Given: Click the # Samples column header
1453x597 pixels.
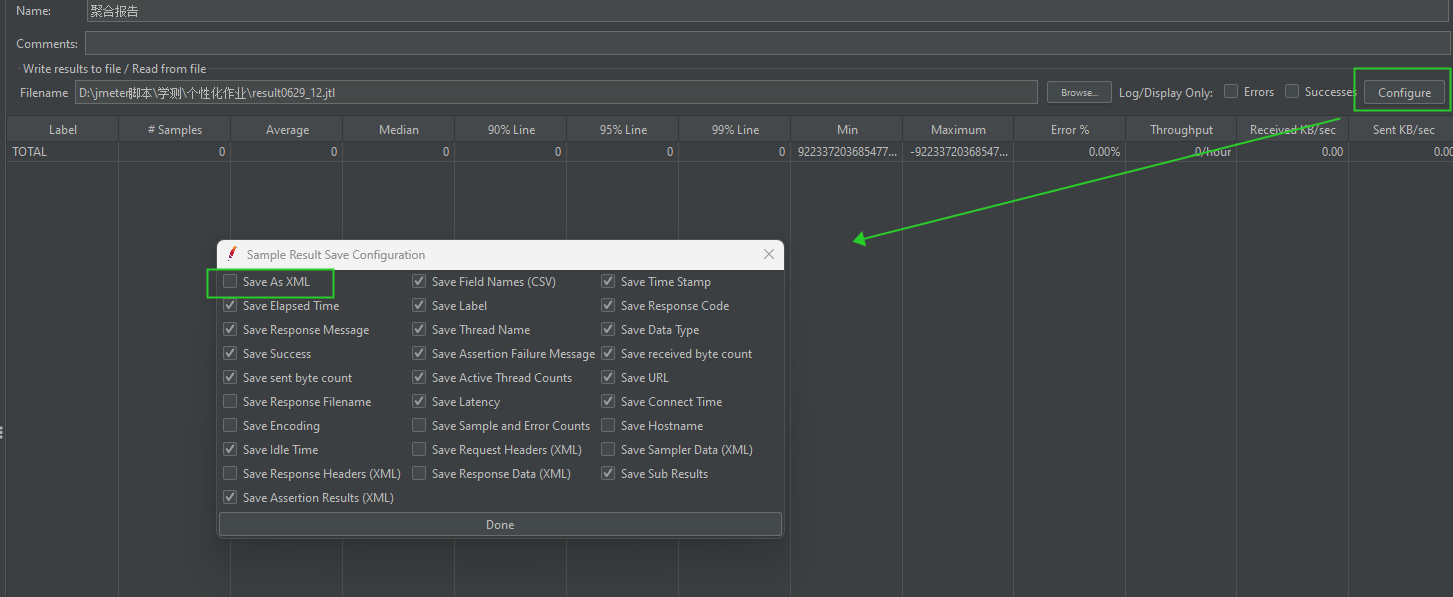Looking at the screenshot, I should 175,130.
